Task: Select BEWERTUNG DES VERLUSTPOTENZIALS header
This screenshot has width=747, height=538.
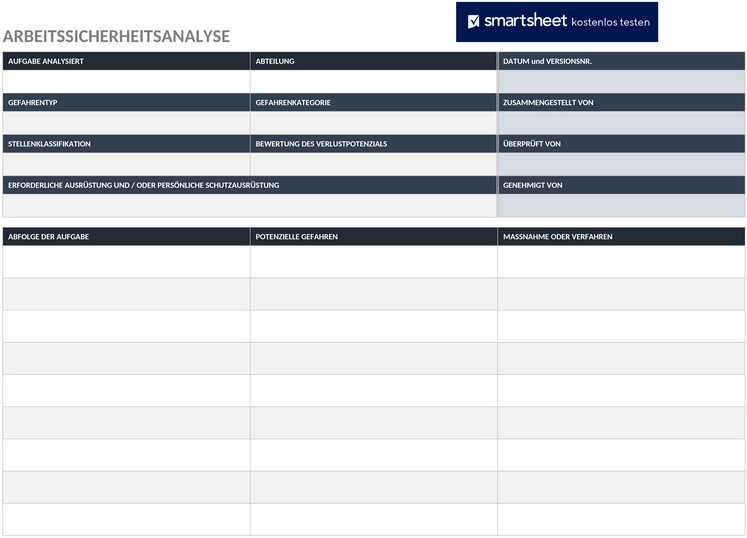Action: 374,144
